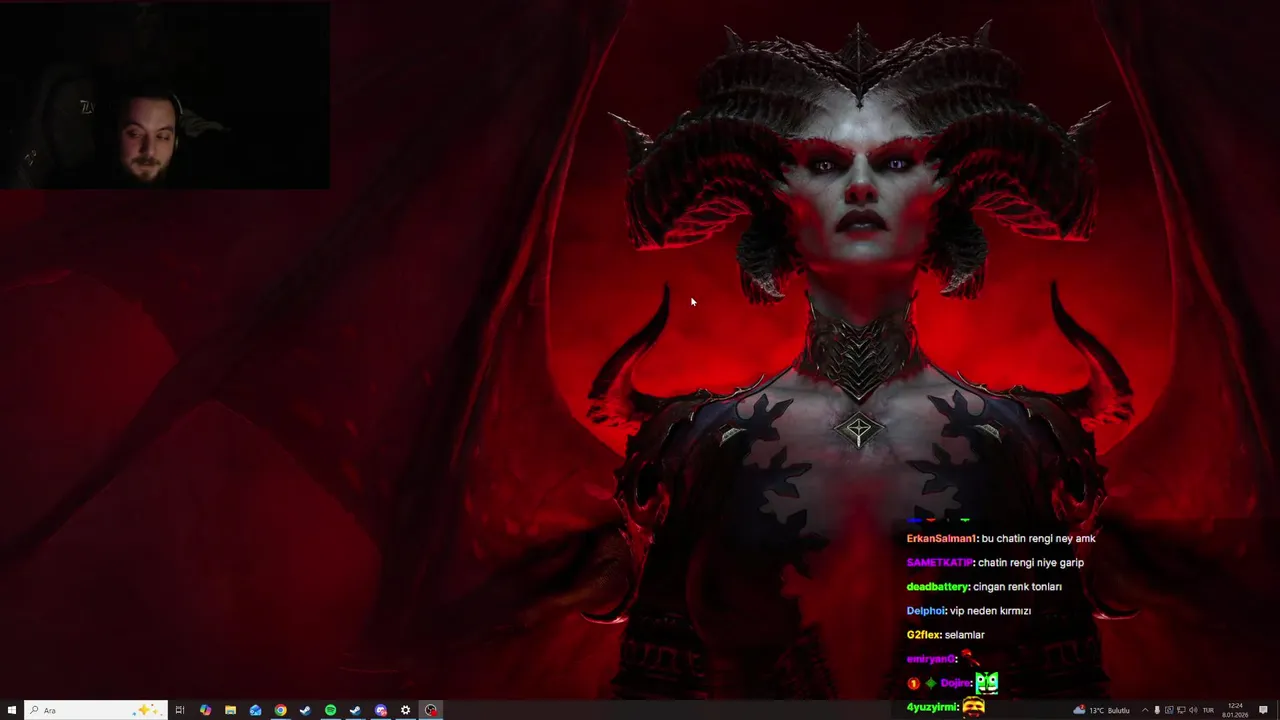
Task: Open the Windows Start menu
Action: coord(12,710)
